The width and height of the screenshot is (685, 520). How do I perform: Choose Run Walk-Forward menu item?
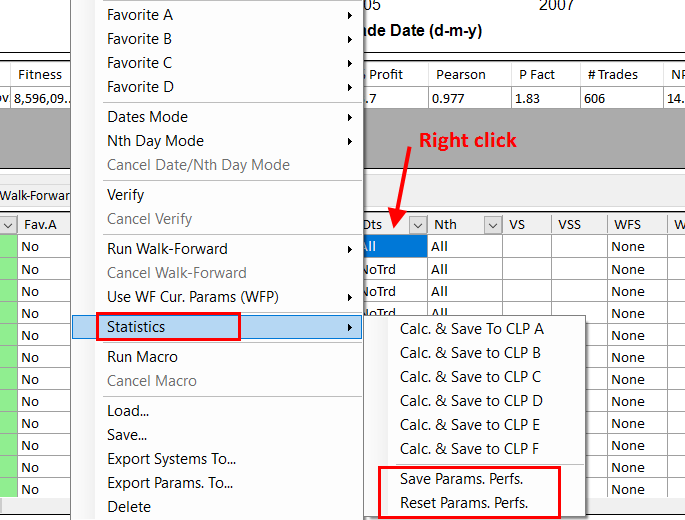coord(167,249)
